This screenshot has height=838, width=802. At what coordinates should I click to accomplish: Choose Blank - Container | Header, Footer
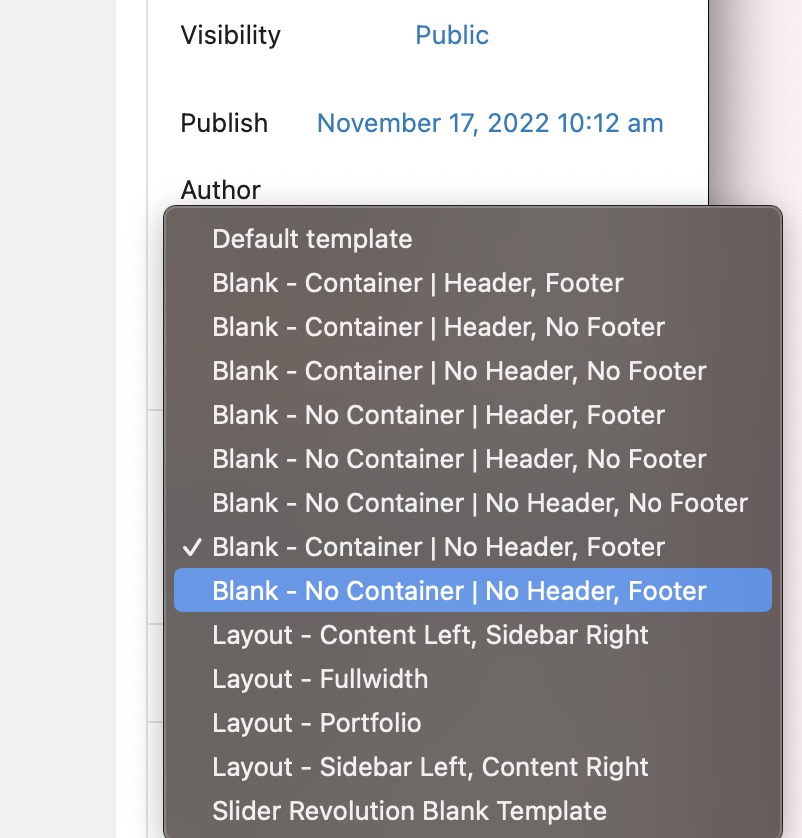click(417, 283)
